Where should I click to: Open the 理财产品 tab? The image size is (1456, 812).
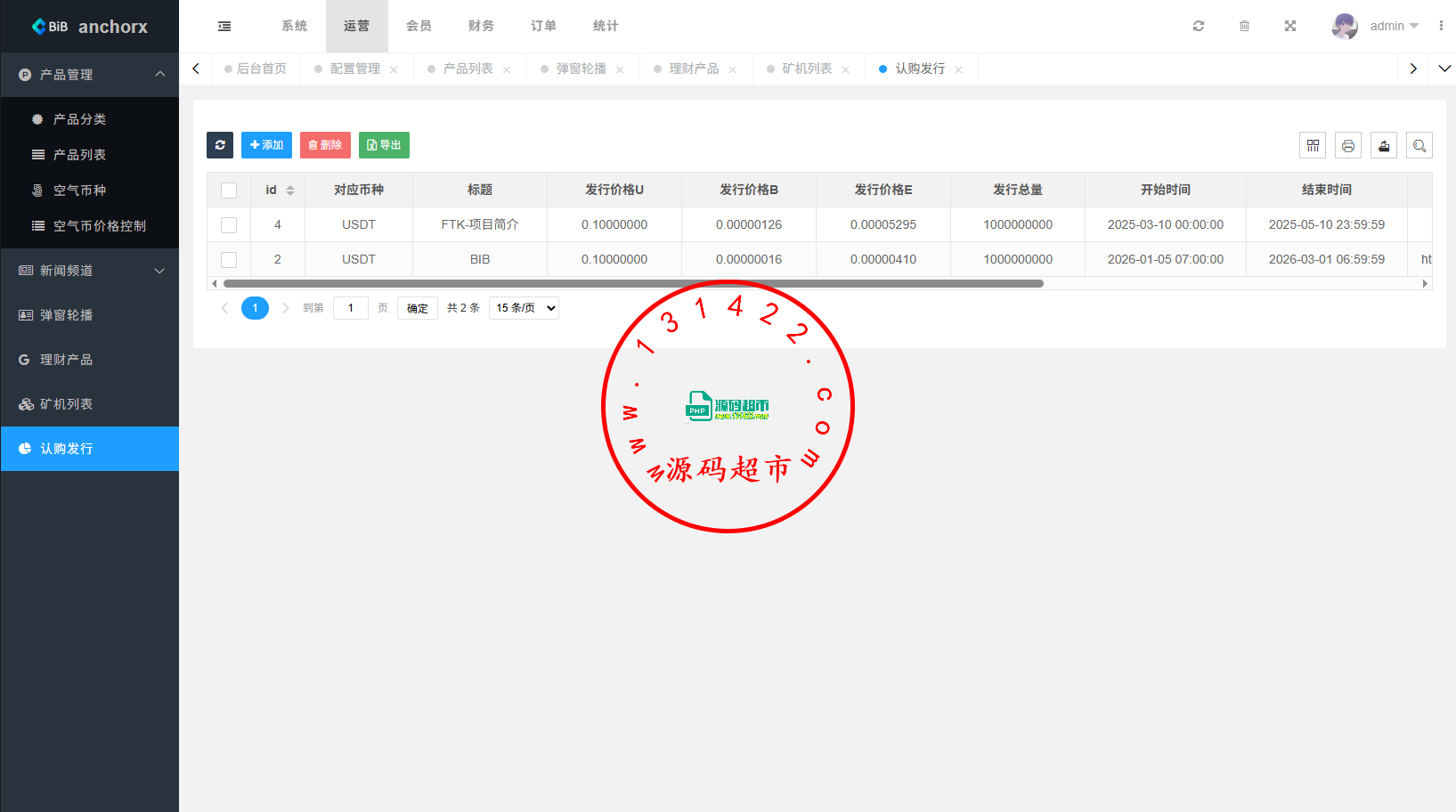695,69
